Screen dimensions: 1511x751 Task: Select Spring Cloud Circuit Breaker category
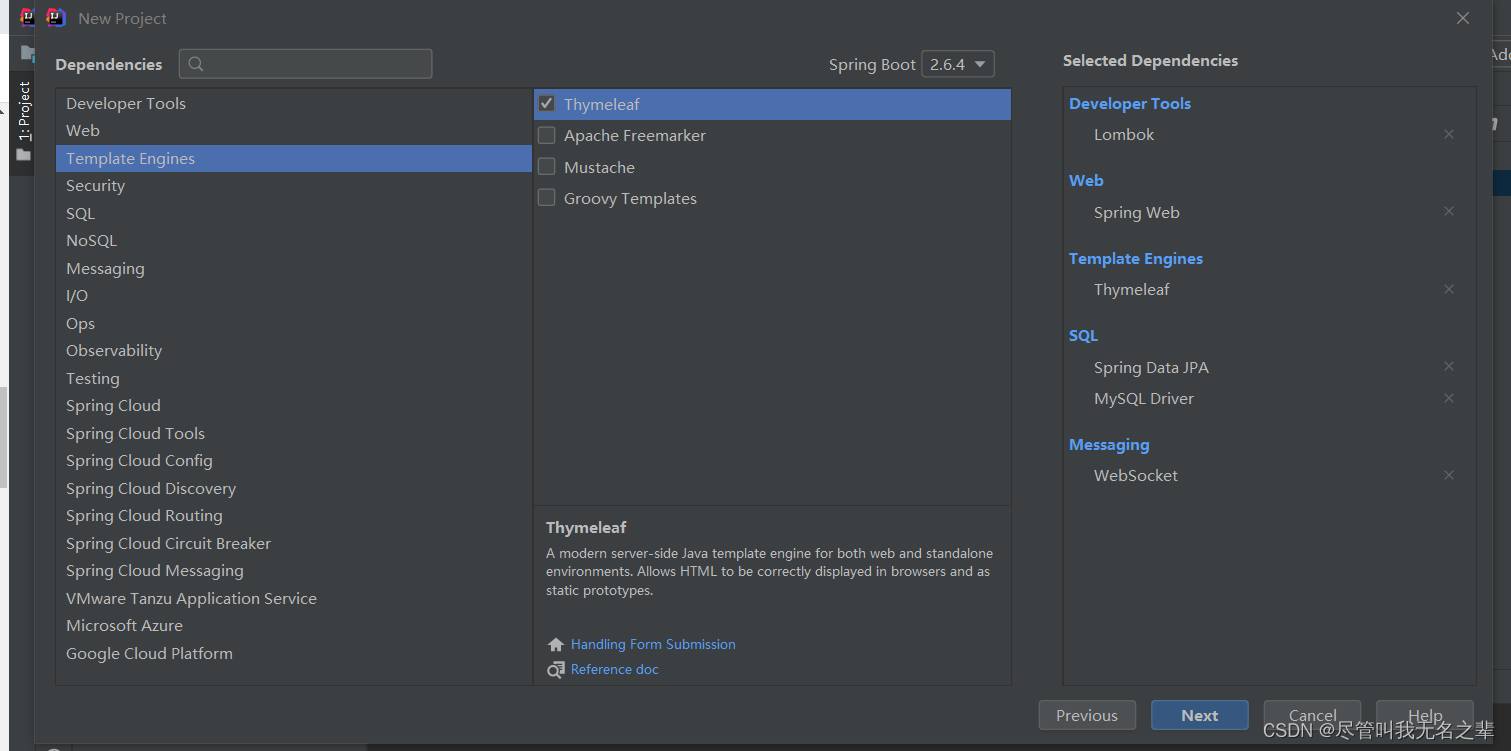[294, 543]
